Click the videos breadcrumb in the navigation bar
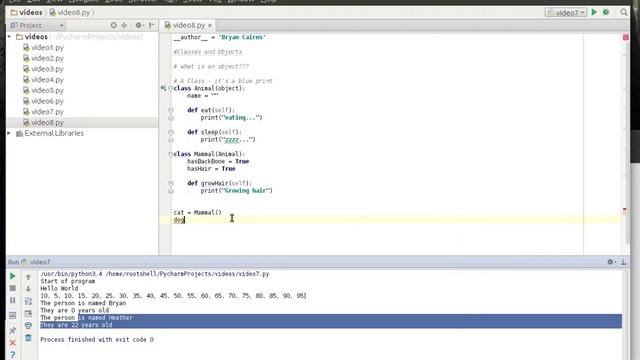The image size is (640, 360). pos(27,12)
